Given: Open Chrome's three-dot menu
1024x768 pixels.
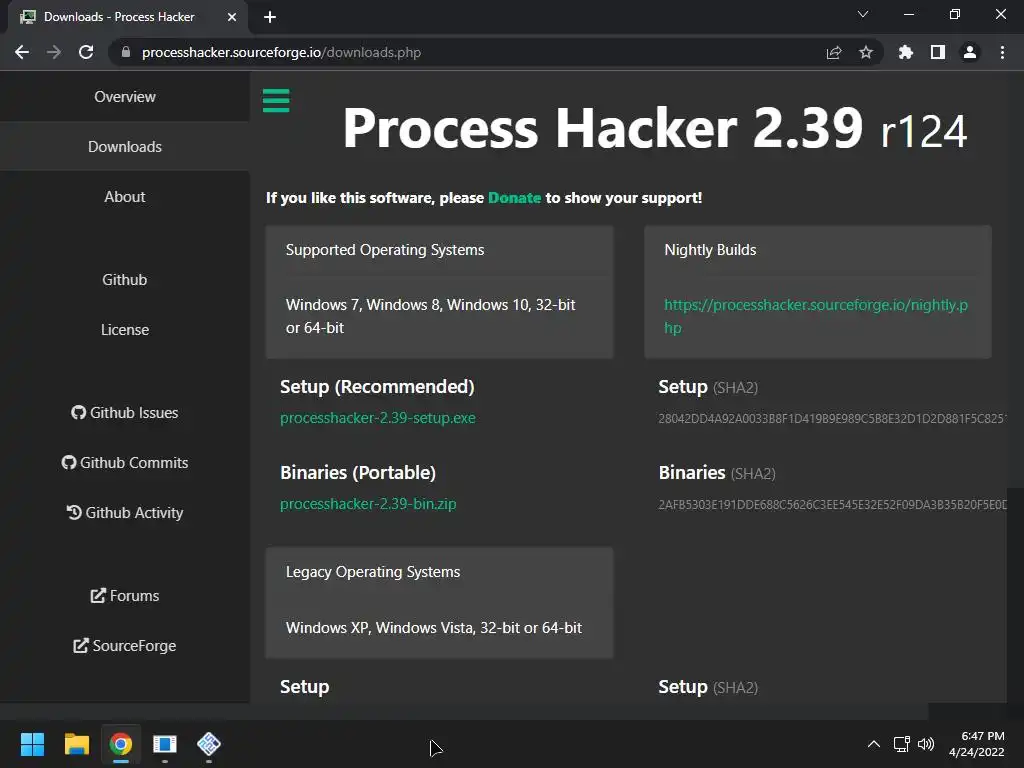Looking at the screenshot, I should tap(1002, 52).
